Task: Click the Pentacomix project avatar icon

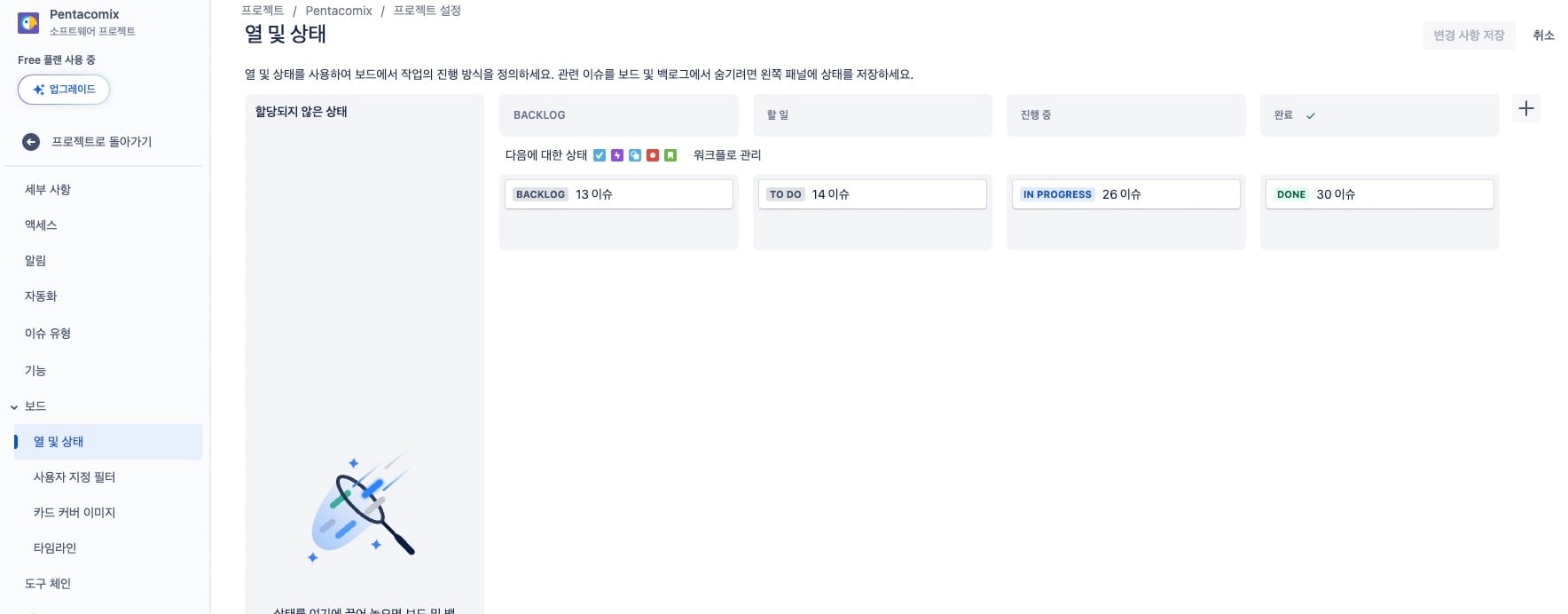Action: tap(28, 23)
